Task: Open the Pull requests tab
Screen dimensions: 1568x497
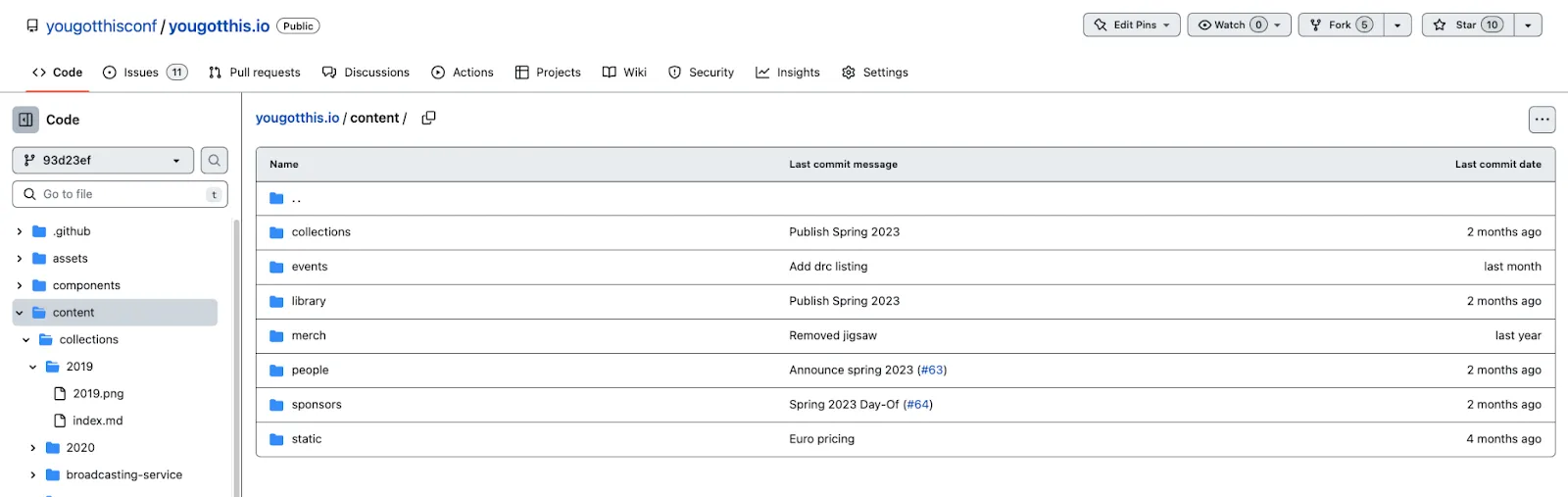Action: tap(255, 73)
